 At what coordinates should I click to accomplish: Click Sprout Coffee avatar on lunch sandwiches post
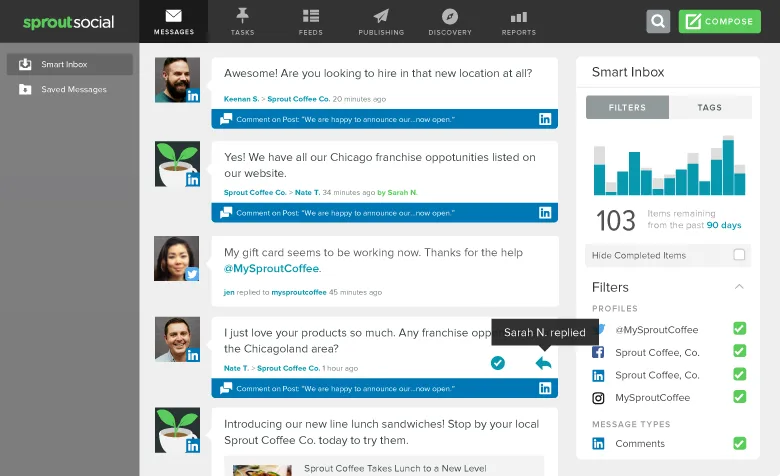click(x=178, y=430)
